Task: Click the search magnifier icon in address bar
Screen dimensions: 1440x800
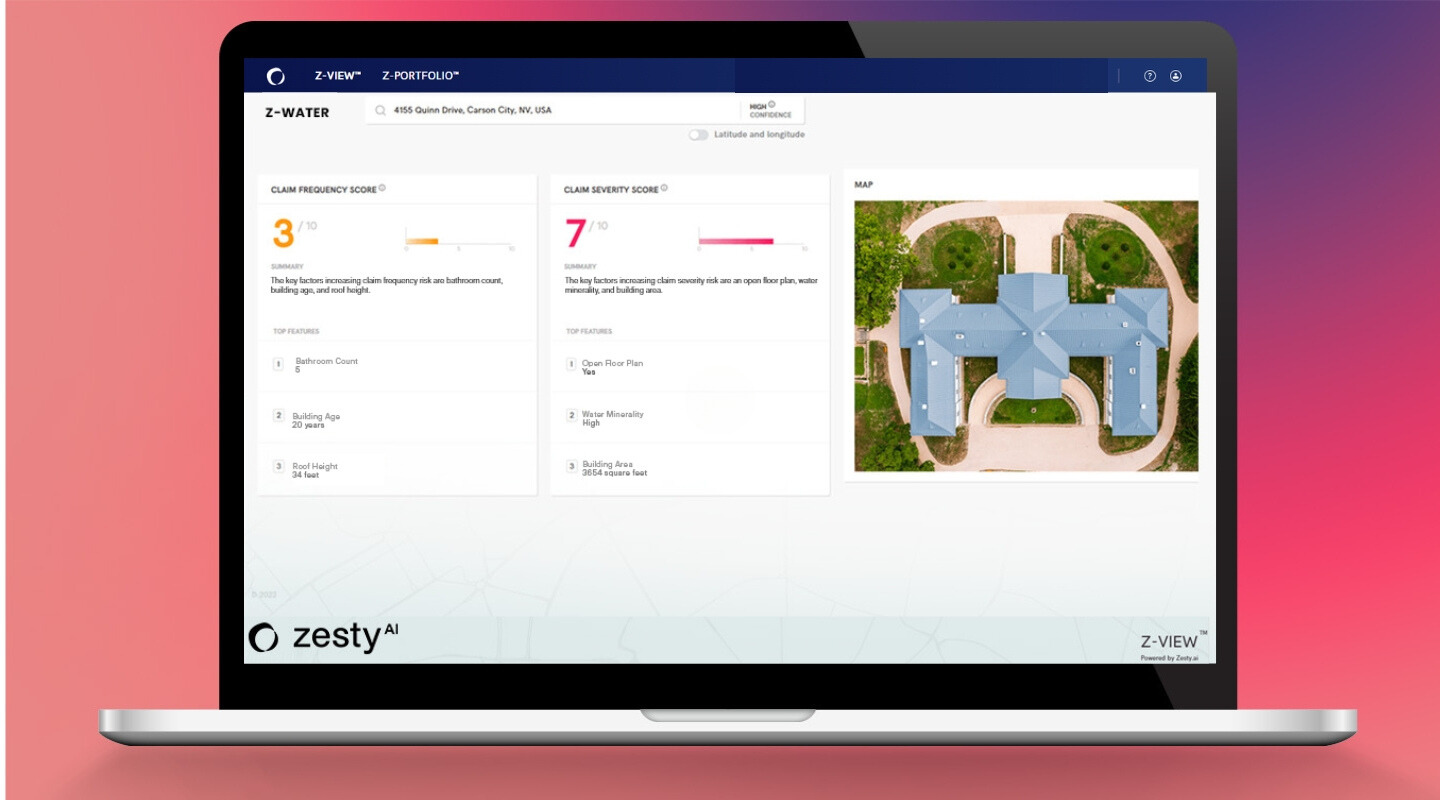Action: [381, 111]
